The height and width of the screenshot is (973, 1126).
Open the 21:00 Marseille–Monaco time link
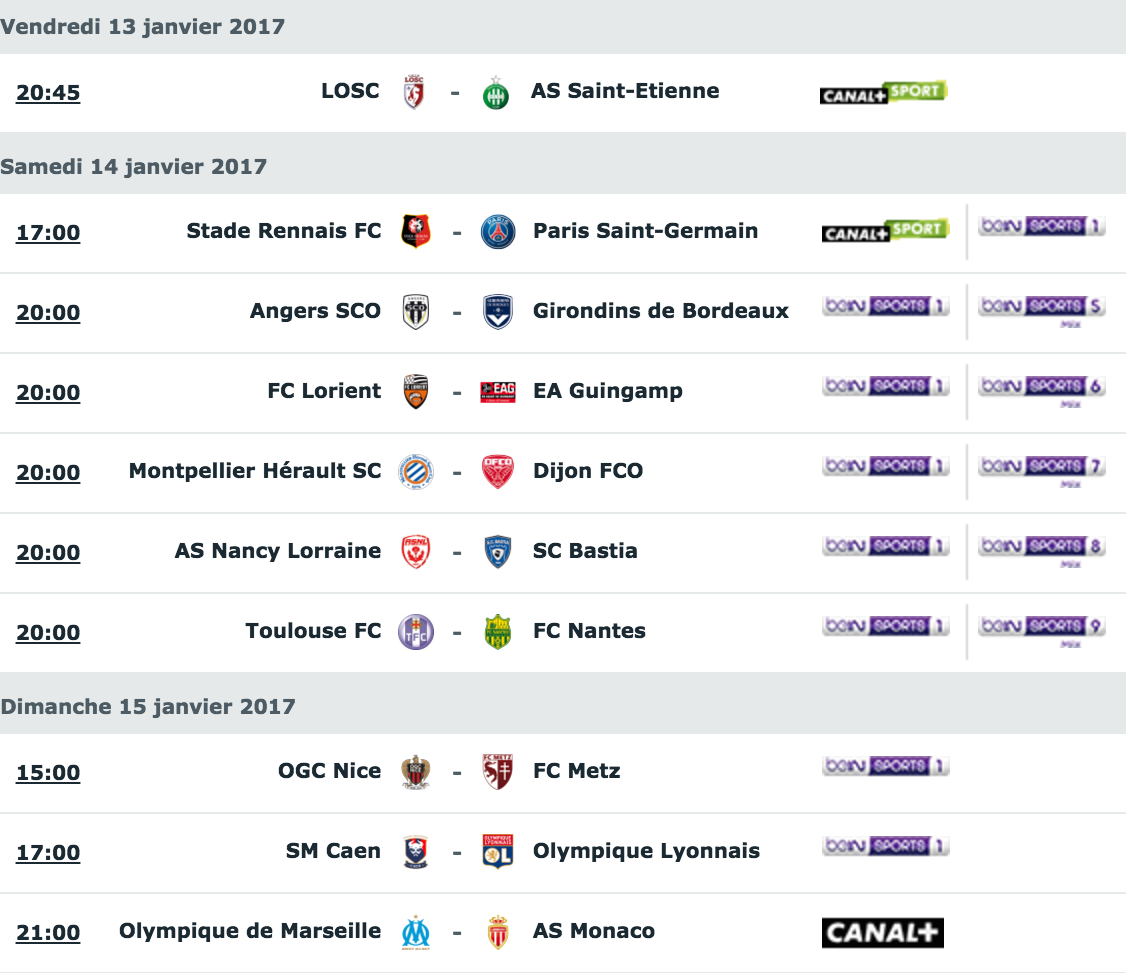pyautogui.click(x=48, y=933)
